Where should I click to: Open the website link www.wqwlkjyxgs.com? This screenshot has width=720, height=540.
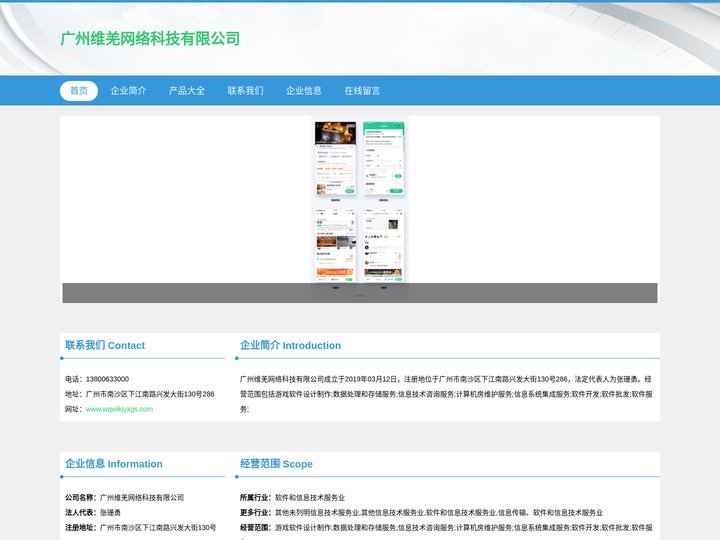[119, 409]
